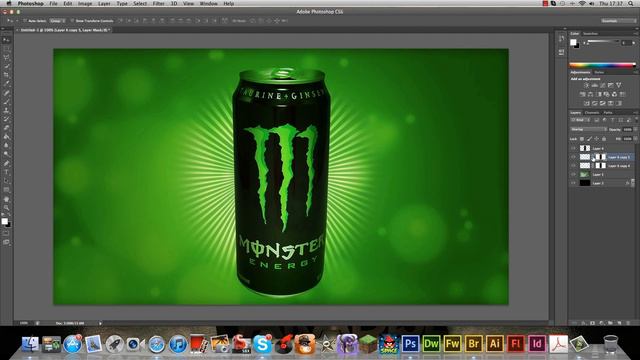Open Illustrator from the Dock
Screen dimensions: 640x360
point(495,344)
